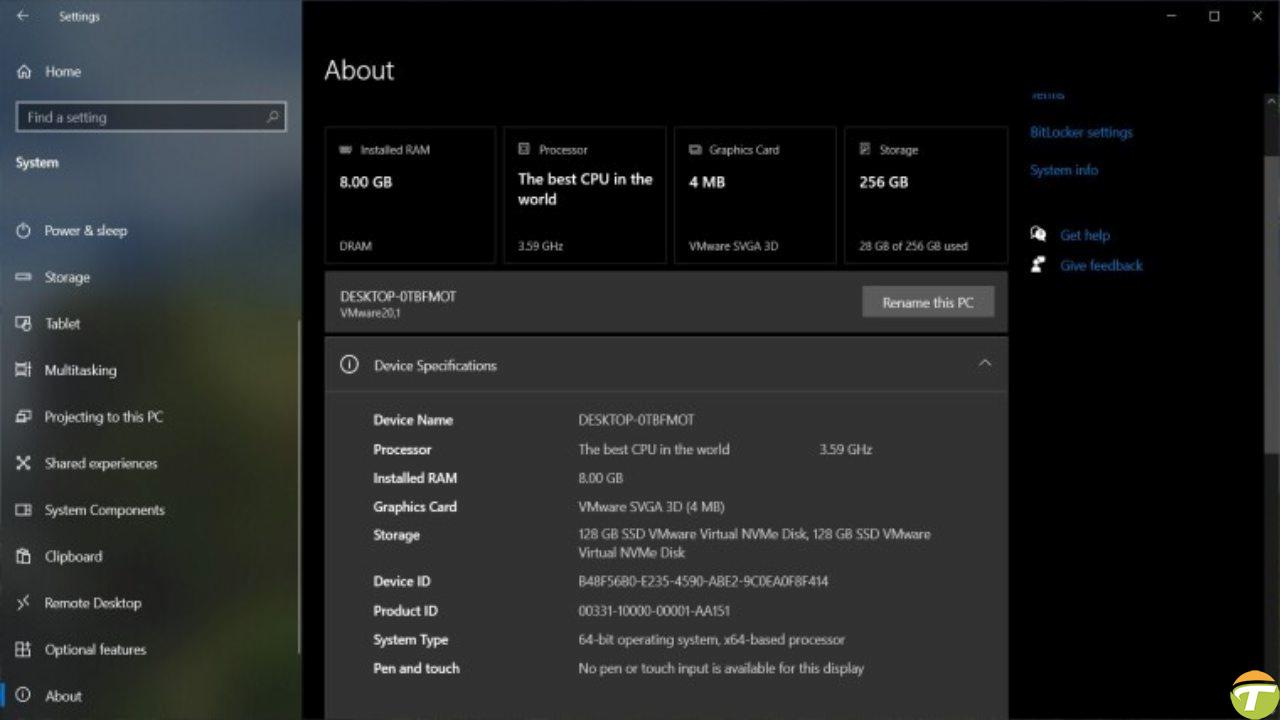
Task: Click the Graphics Card card icon
Action: tap(695, 150)
